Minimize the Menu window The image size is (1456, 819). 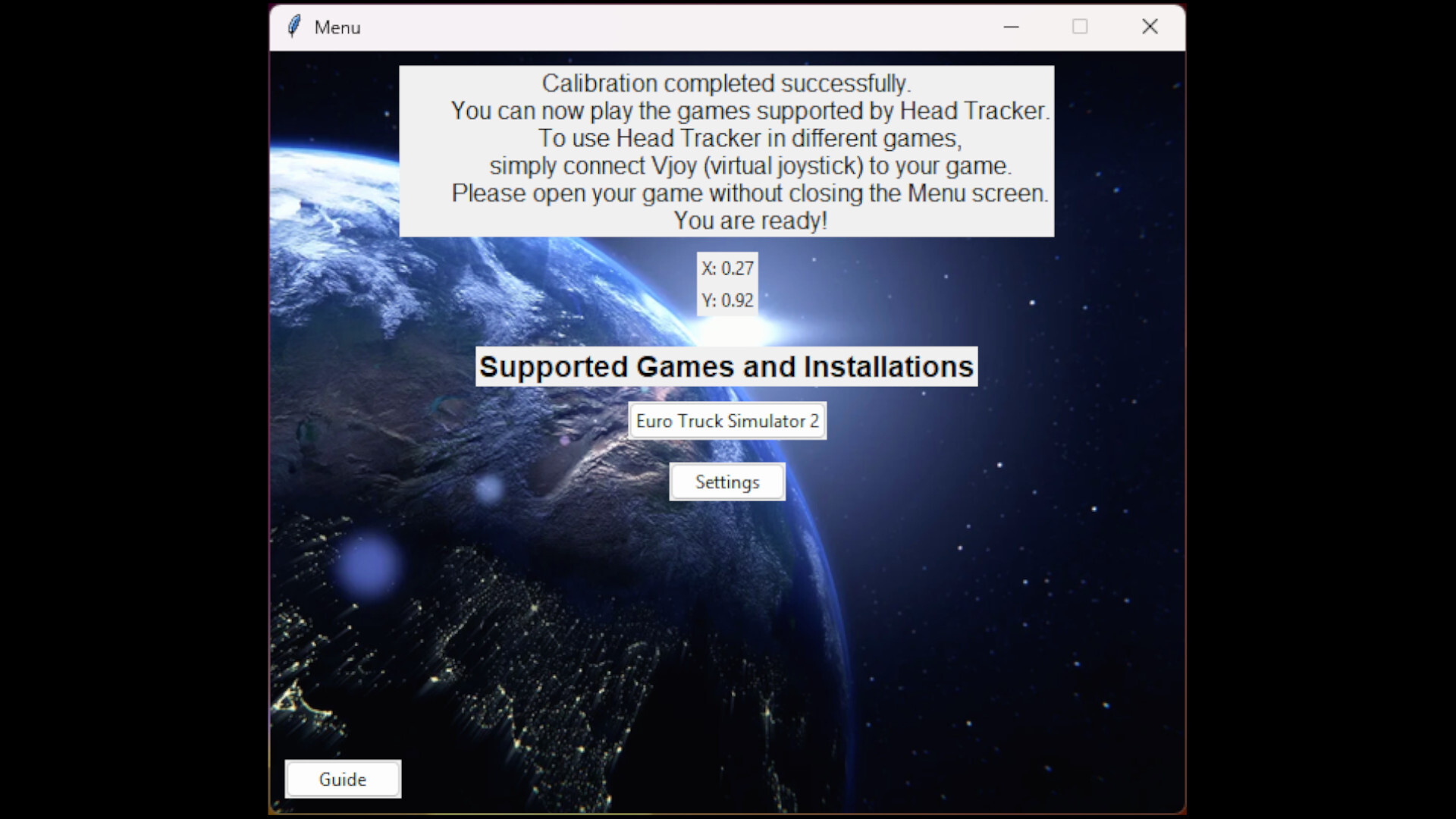1012,27
